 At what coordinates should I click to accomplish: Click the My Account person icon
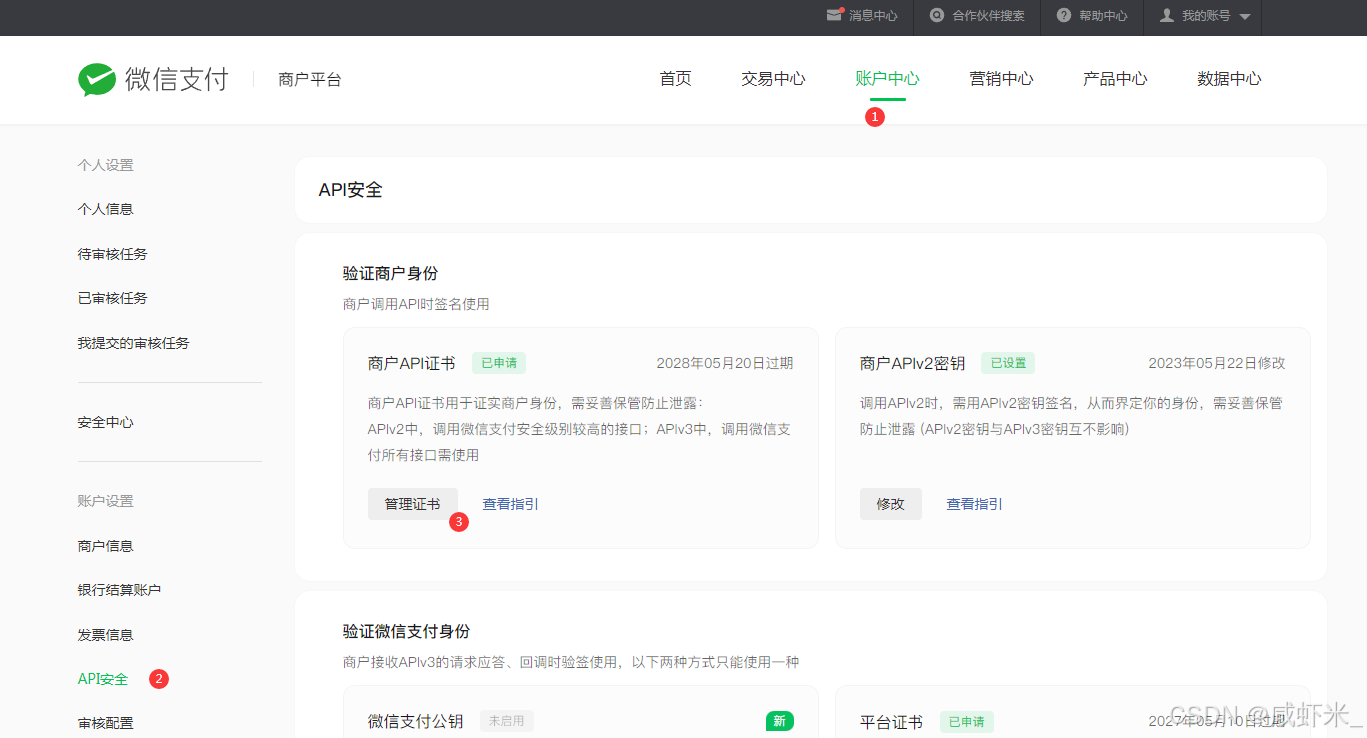(1167, 15)
